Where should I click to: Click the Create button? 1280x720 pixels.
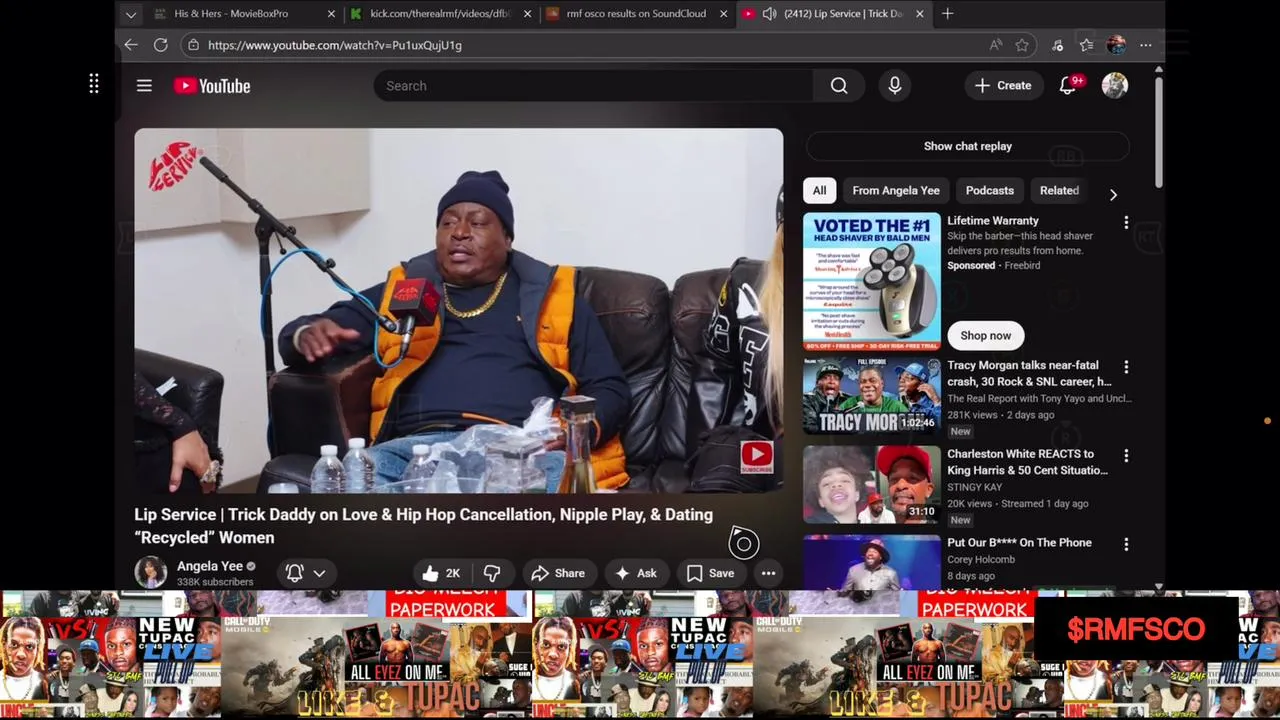(x=1004, y=86)
